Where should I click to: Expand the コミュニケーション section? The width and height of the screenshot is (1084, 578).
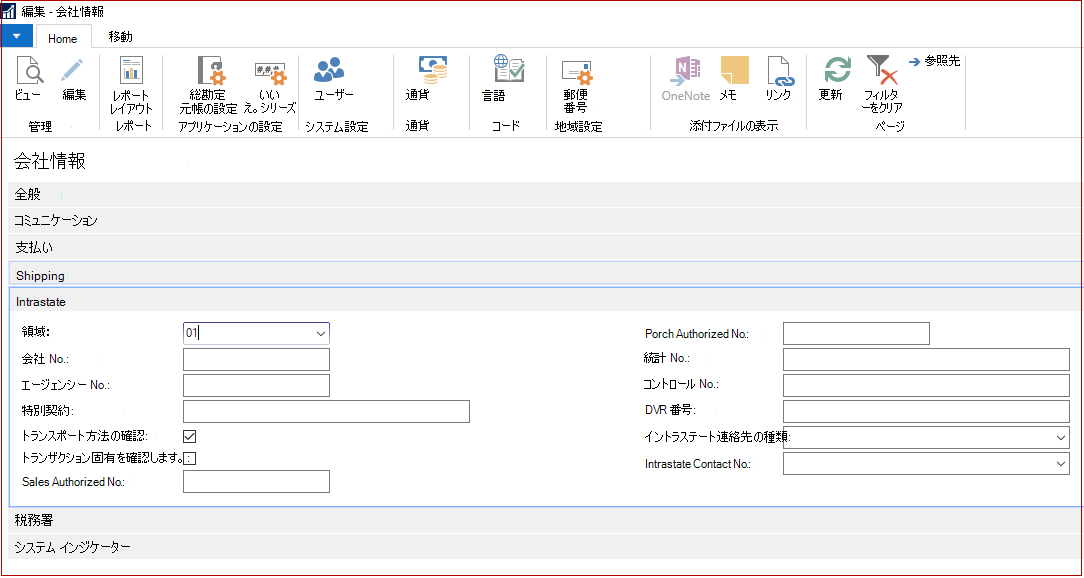545,221
